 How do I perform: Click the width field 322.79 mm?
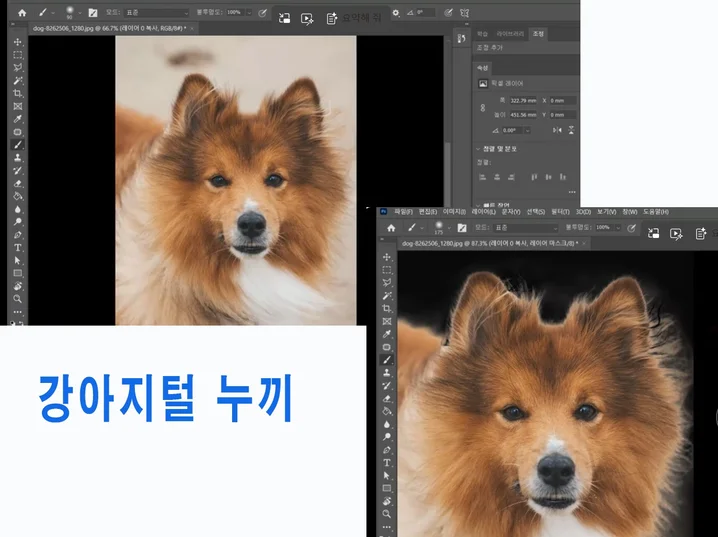point(523,101)
